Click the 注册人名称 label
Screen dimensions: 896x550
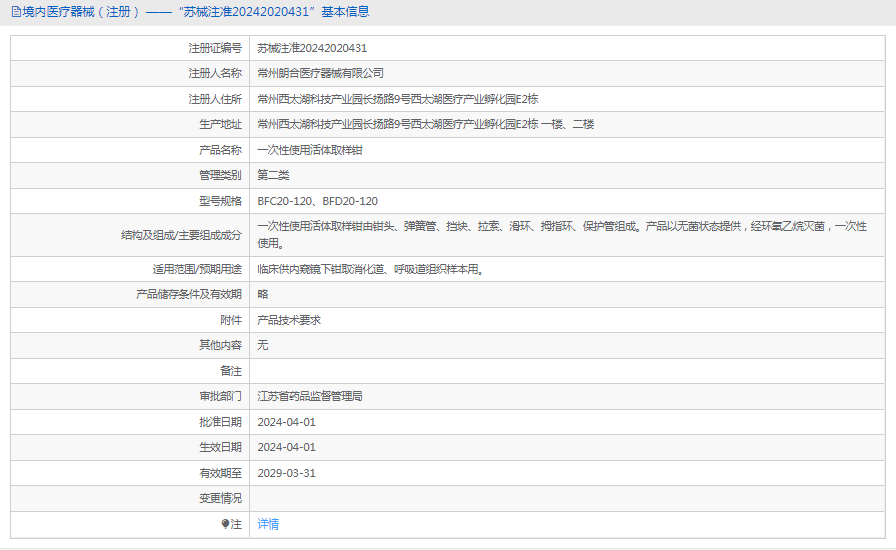click(x=215, y=73)
